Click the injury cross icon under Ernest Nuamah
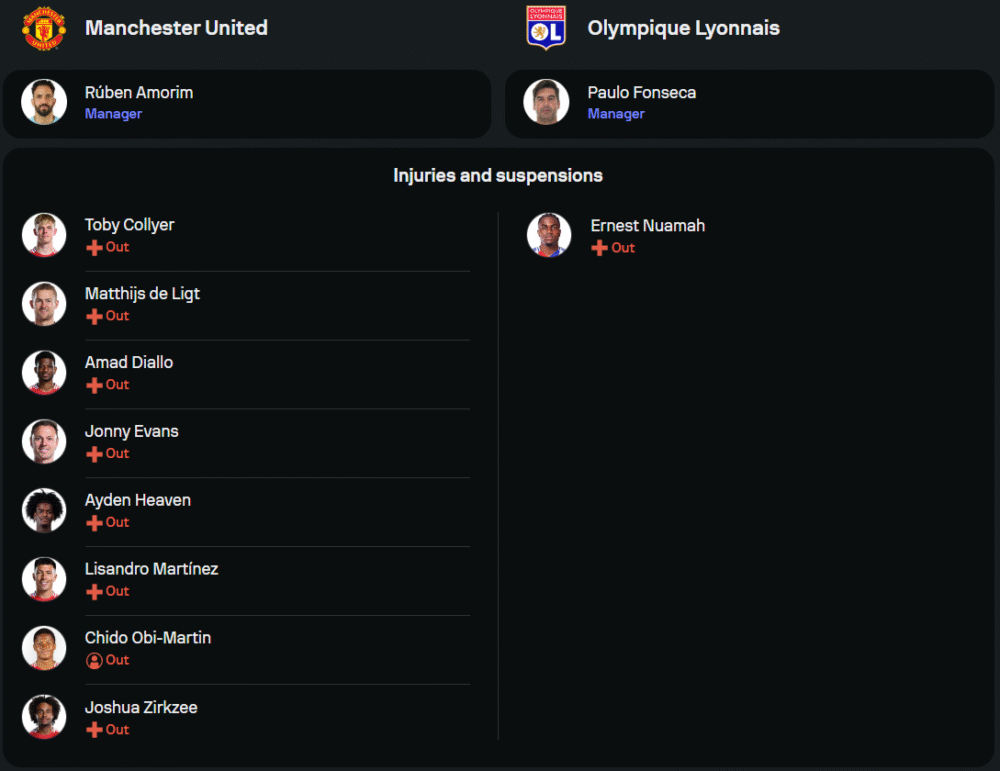 coord(599,248)
